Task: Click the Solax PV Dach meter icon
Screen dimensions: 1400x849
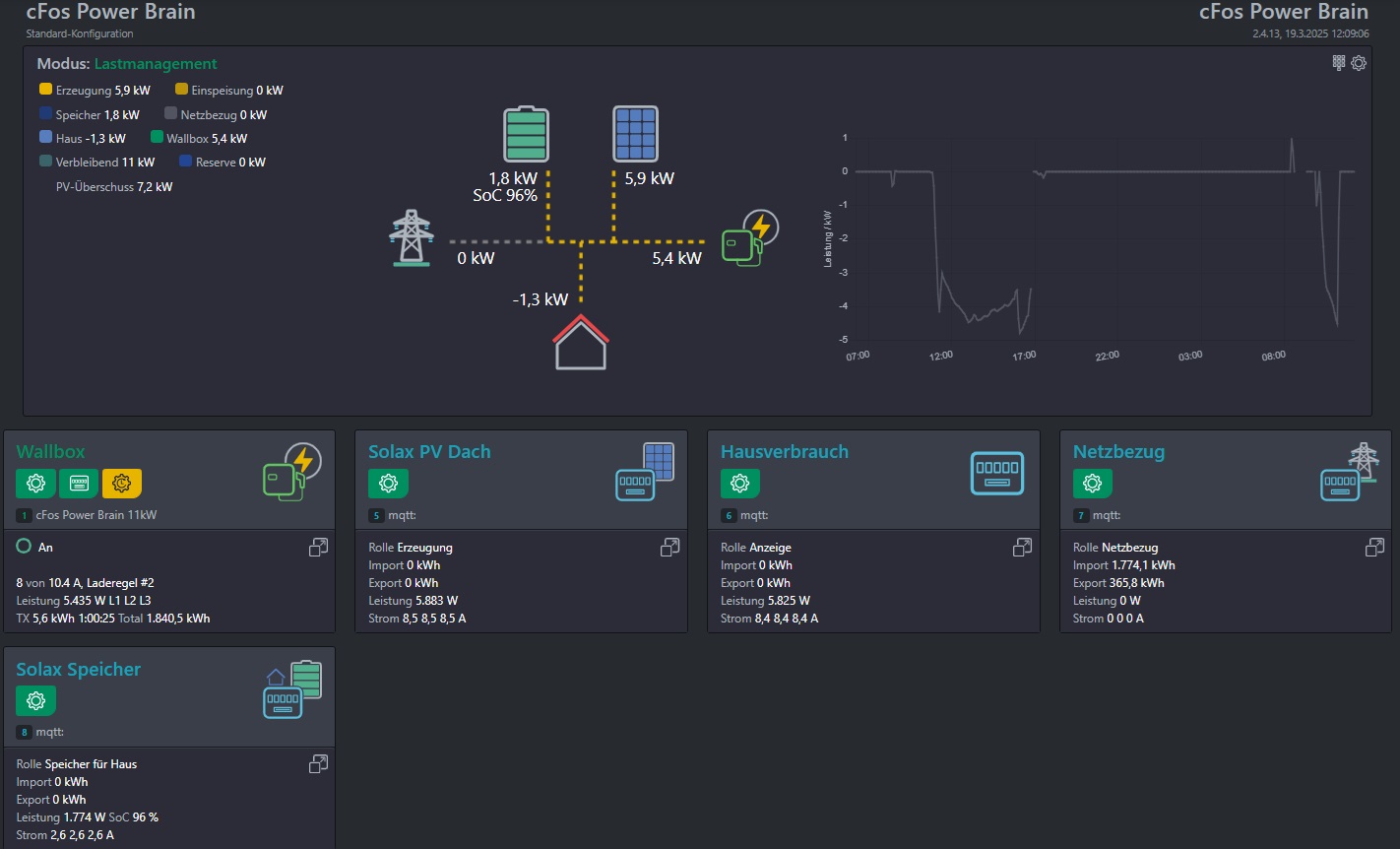Action: [x=645, y=472]
